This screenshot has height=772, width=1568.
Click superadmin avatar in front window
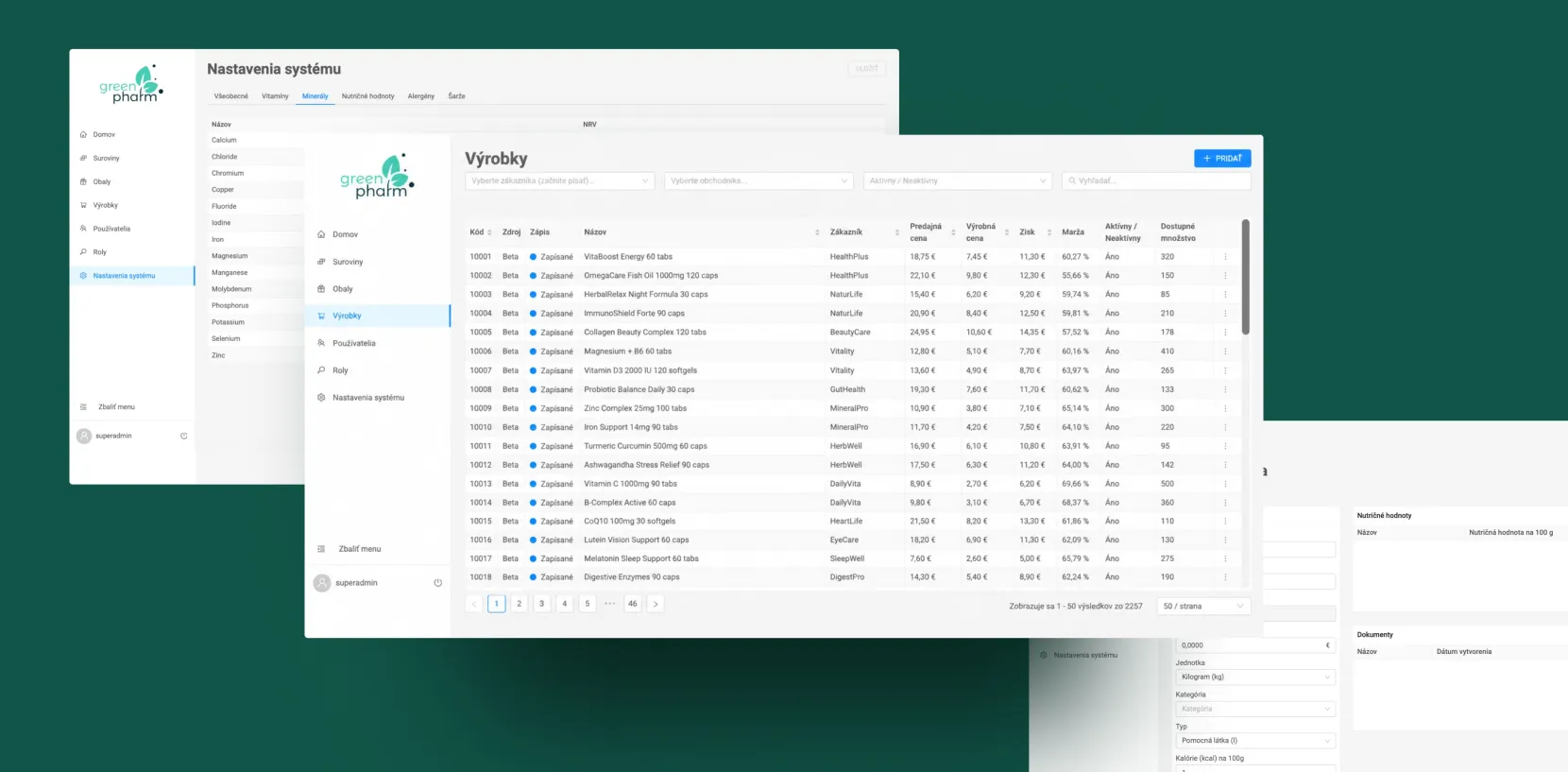322,583
